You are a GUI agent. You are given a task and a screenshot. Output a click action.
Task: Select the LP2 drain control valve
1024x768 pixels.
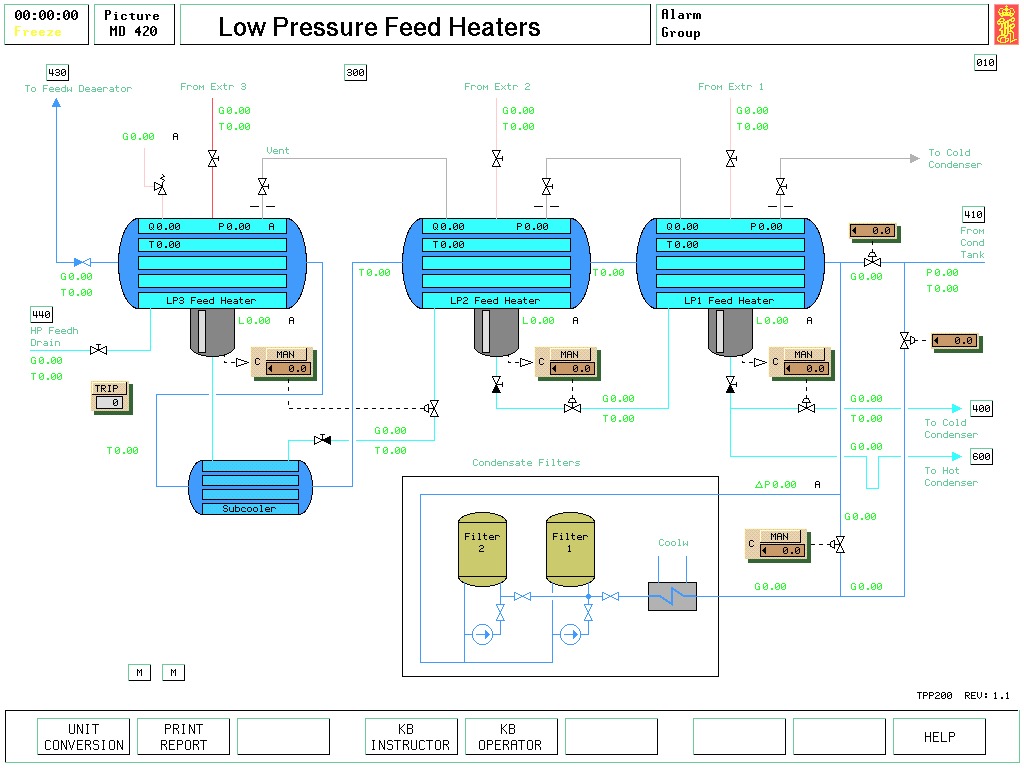pyautogui.click(x=573, y=405)
